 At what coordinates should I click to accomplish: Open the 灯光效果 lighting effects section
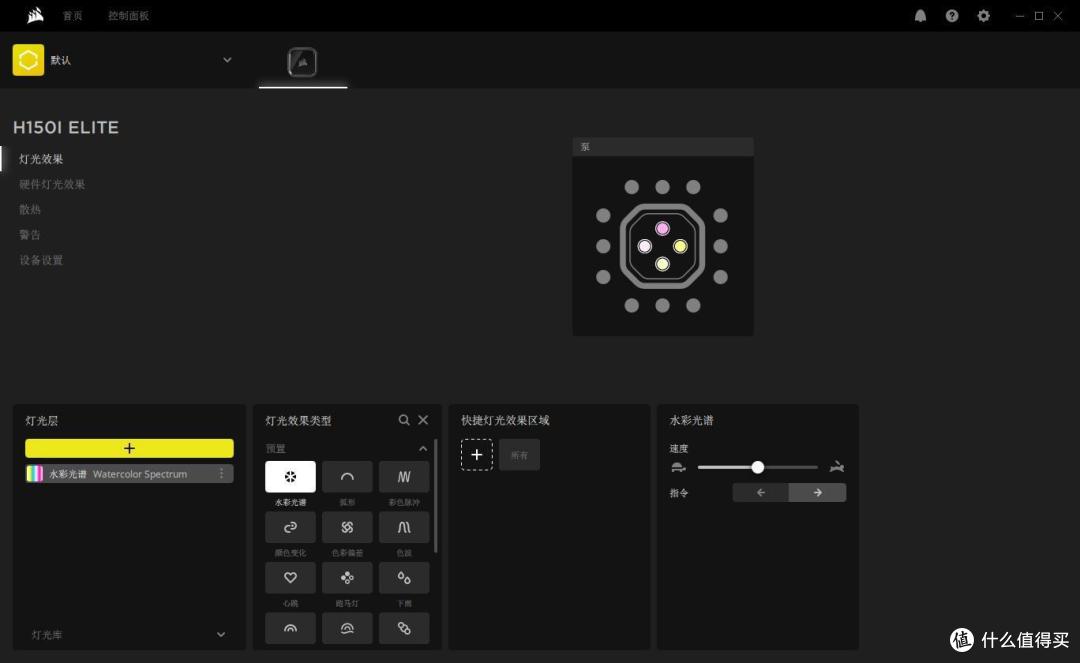(x=41, y=159)
